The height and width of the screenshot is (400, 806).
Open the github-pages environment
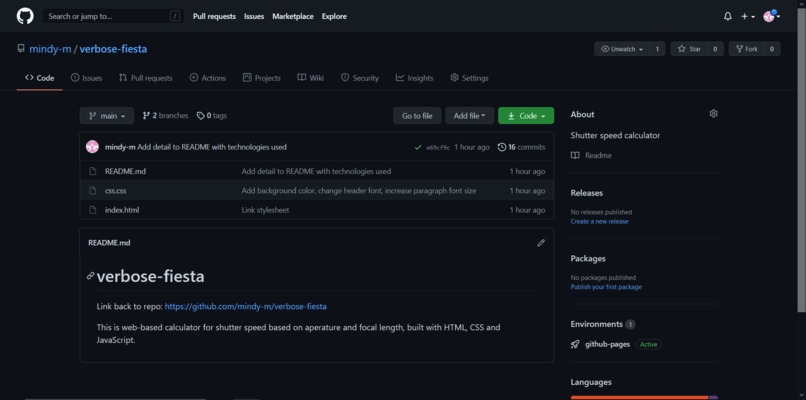click(608, 344)
